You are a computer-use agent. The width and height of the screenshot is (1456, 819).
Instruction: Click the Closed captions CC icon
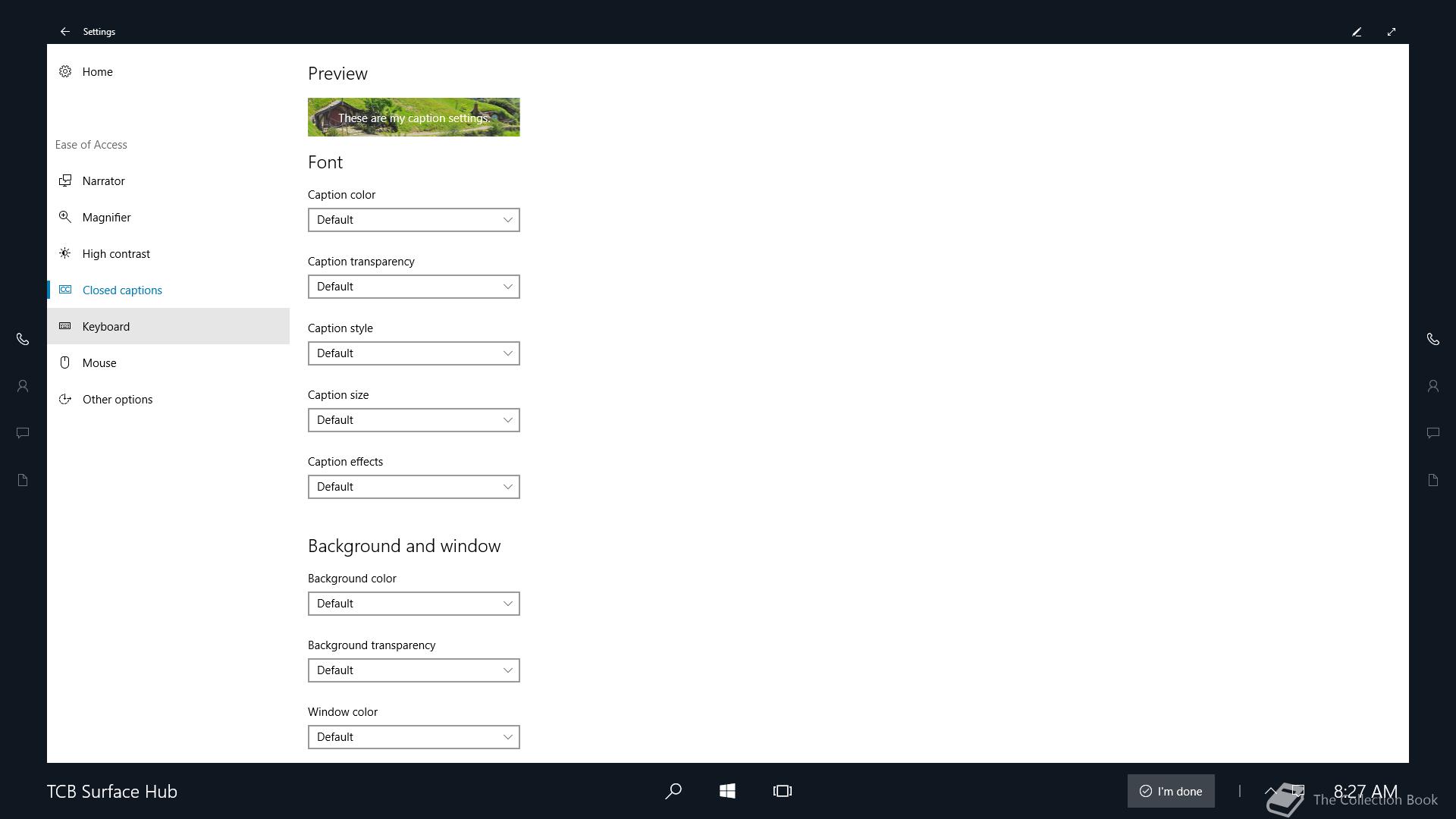pyautogui.click(x=65, y=290)
